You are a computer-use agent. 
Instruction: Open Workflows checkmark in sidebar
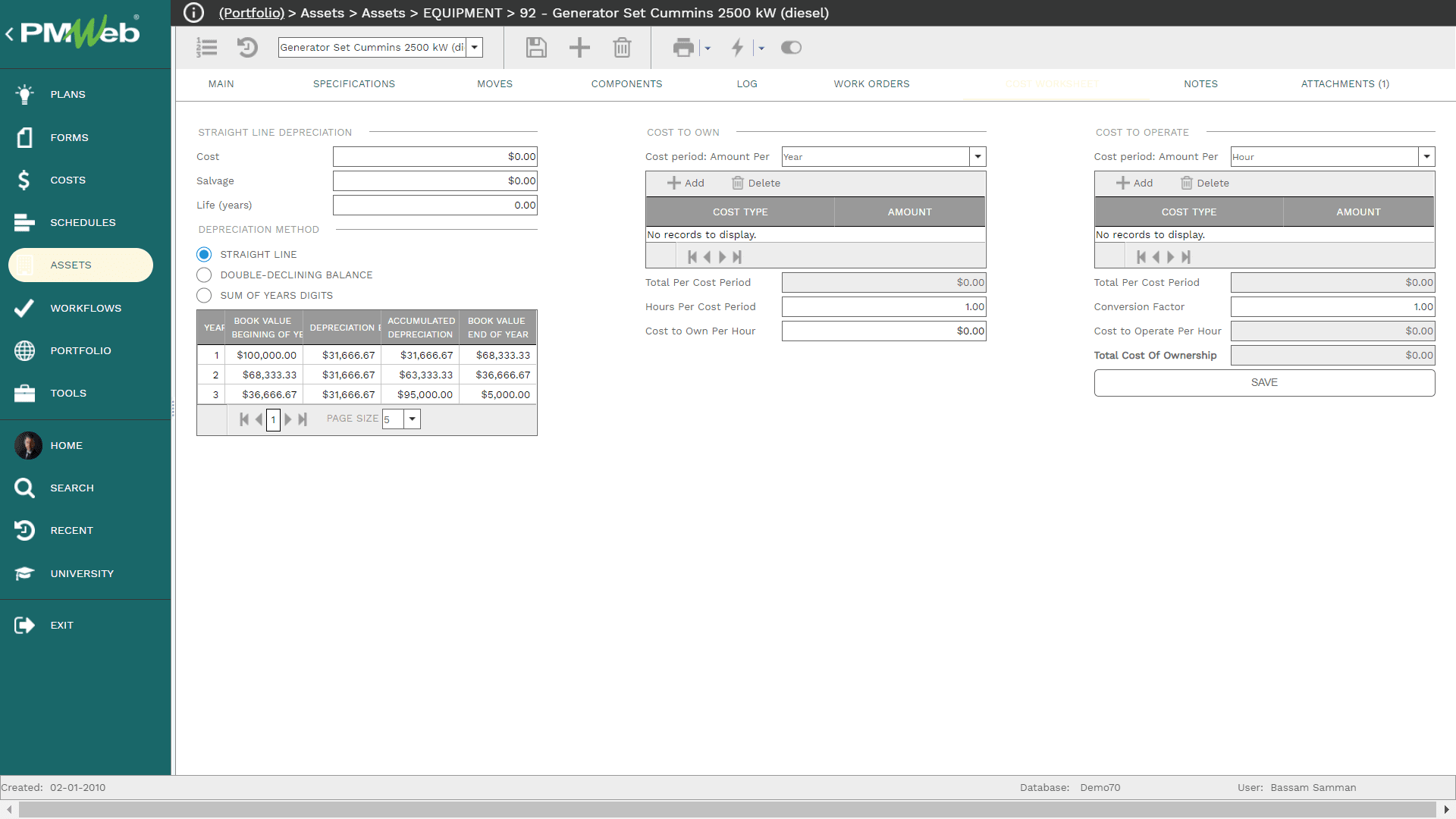[24, 308]
